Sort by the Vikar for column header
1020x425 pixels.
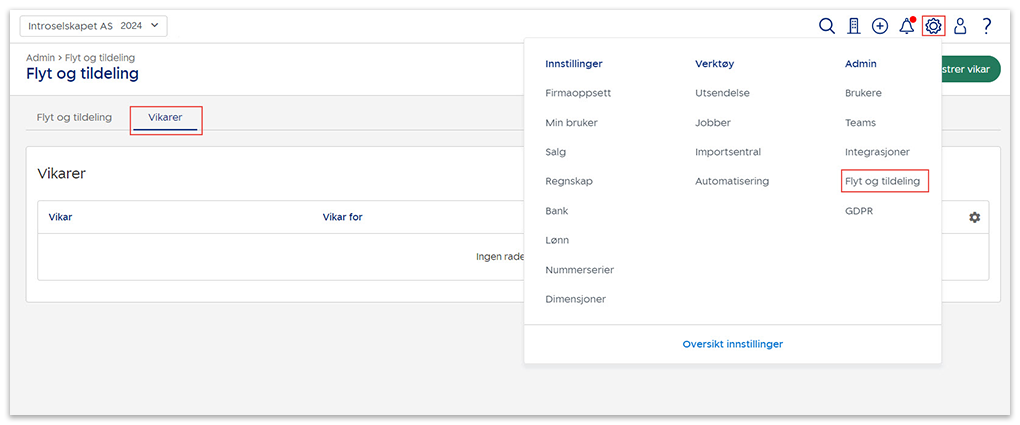342,217
